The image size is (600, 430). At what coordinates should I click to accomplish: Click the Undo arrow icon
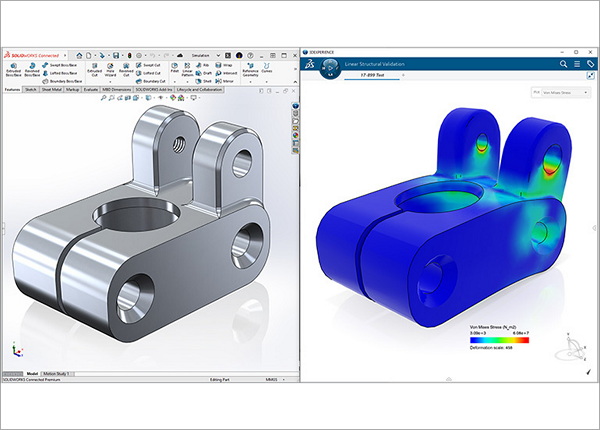point(152,55)
